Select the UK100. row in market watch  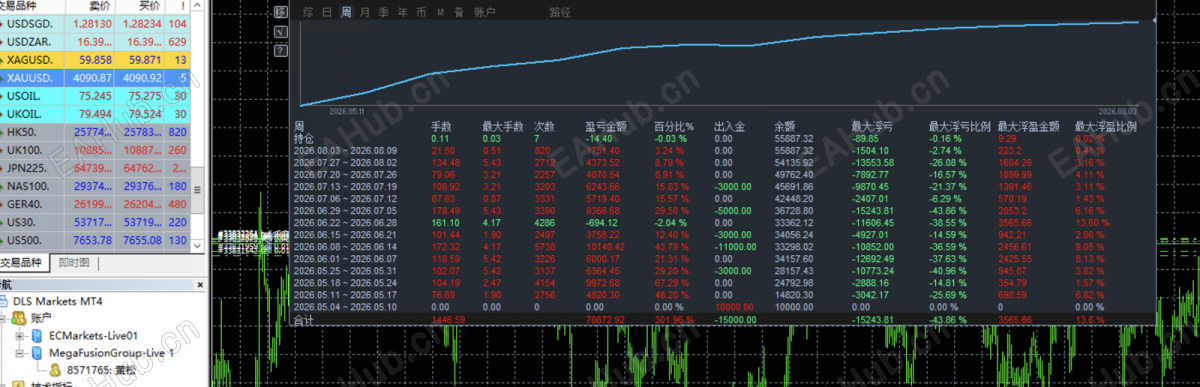[95, 150]
